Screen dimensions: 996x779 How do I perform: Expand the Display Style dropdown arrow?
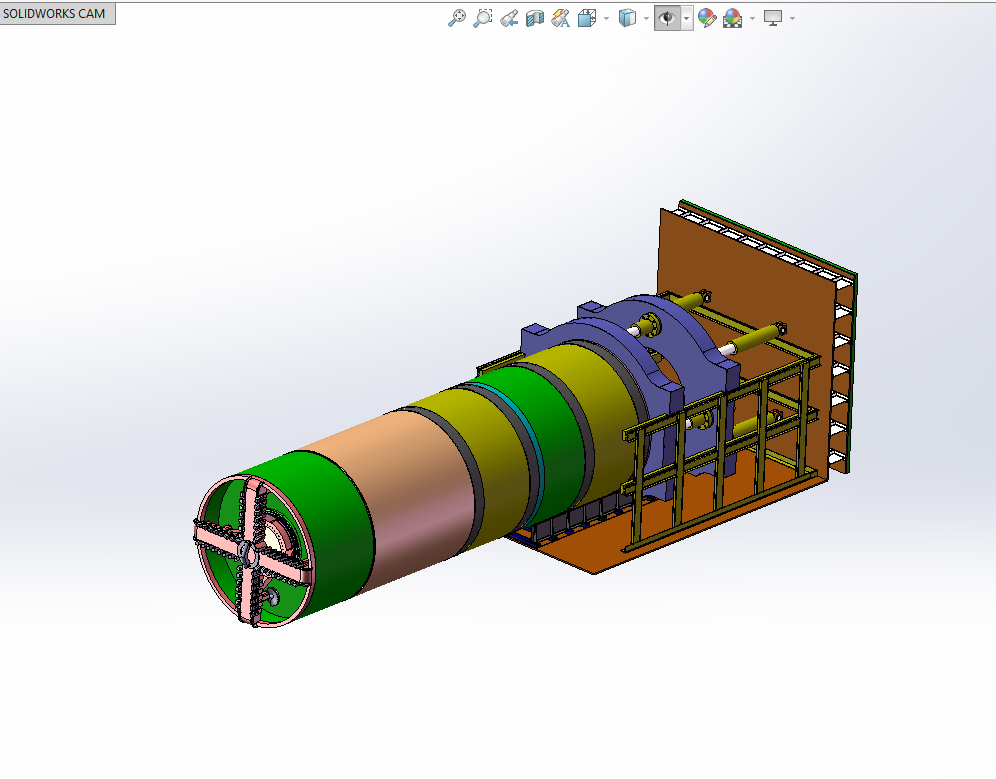point(646,18)
